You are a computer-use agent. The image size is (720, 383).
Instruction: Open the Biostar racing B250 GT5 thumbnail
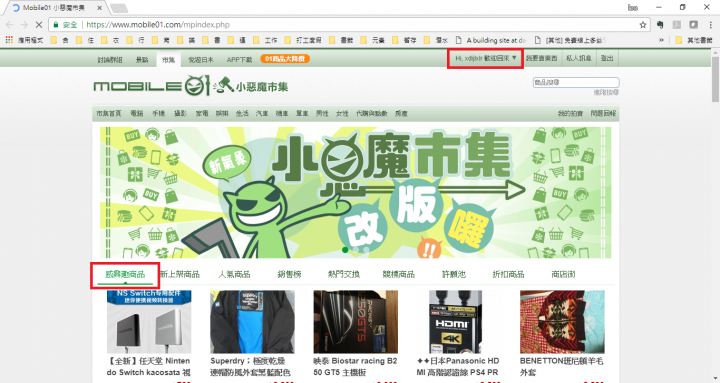click(355, 321)
